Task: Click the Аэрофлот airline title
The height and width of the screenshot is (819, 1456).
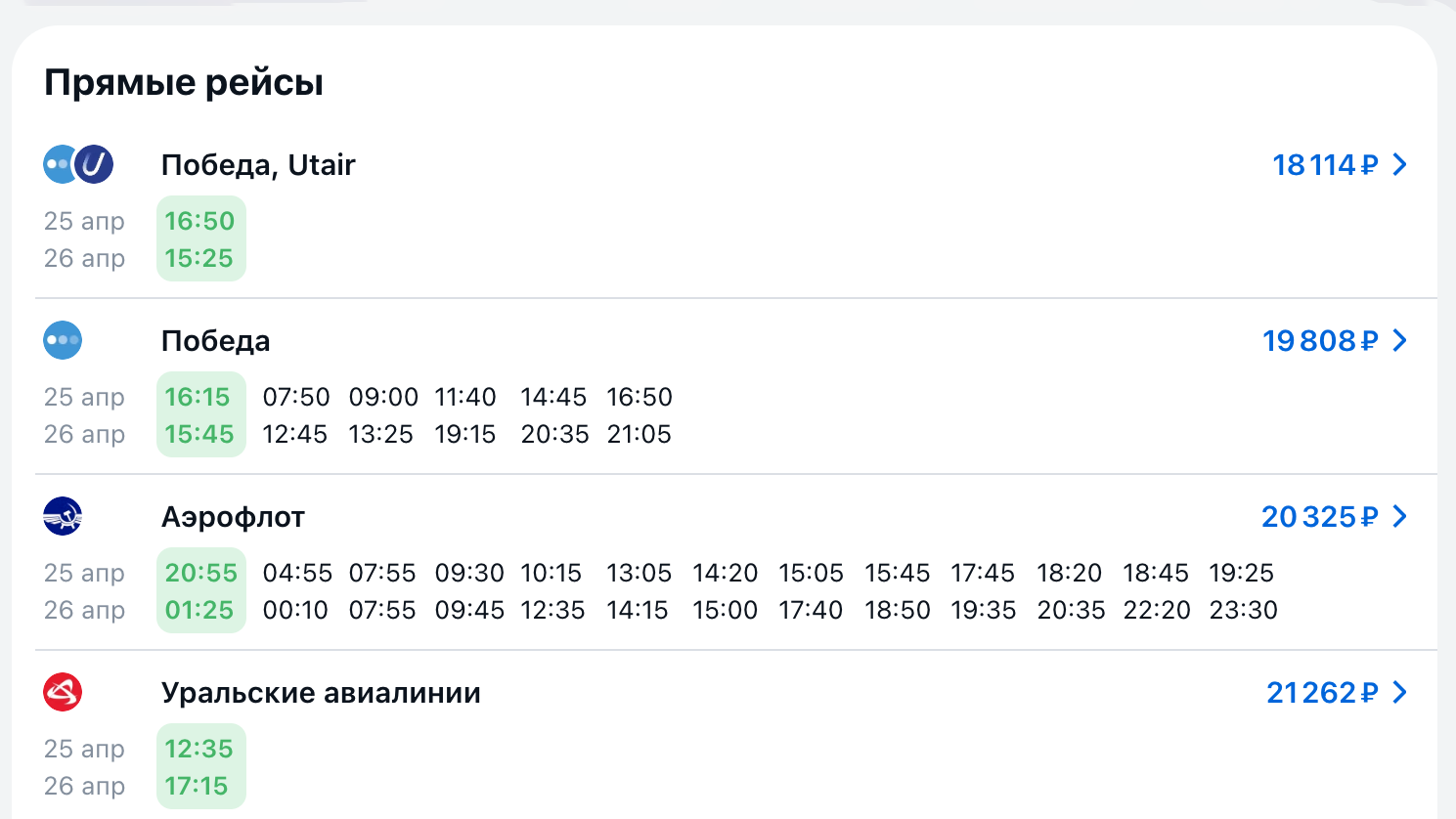Action: point(233,517)
